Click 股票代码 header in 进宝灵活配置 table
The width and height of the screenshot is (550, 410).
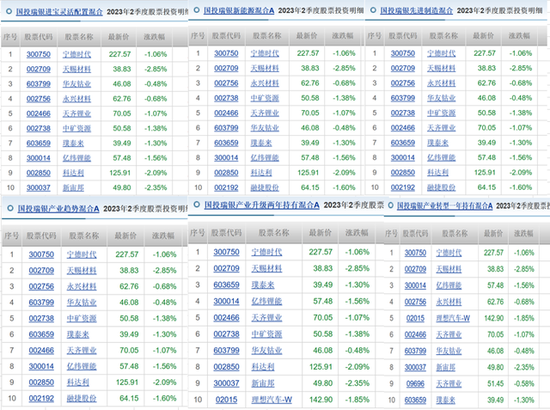click(x=39, y=37)
